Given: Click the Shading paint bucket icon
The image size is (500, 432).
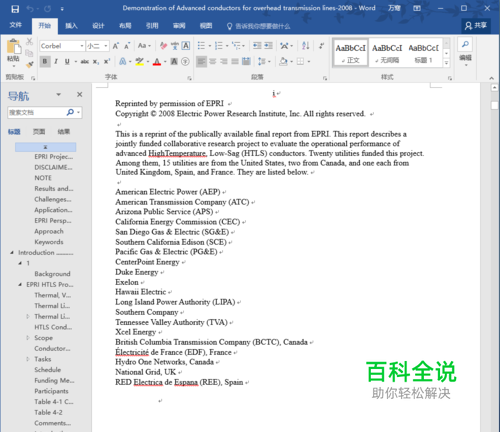Looking at the screenshot, I should point(283,61).
